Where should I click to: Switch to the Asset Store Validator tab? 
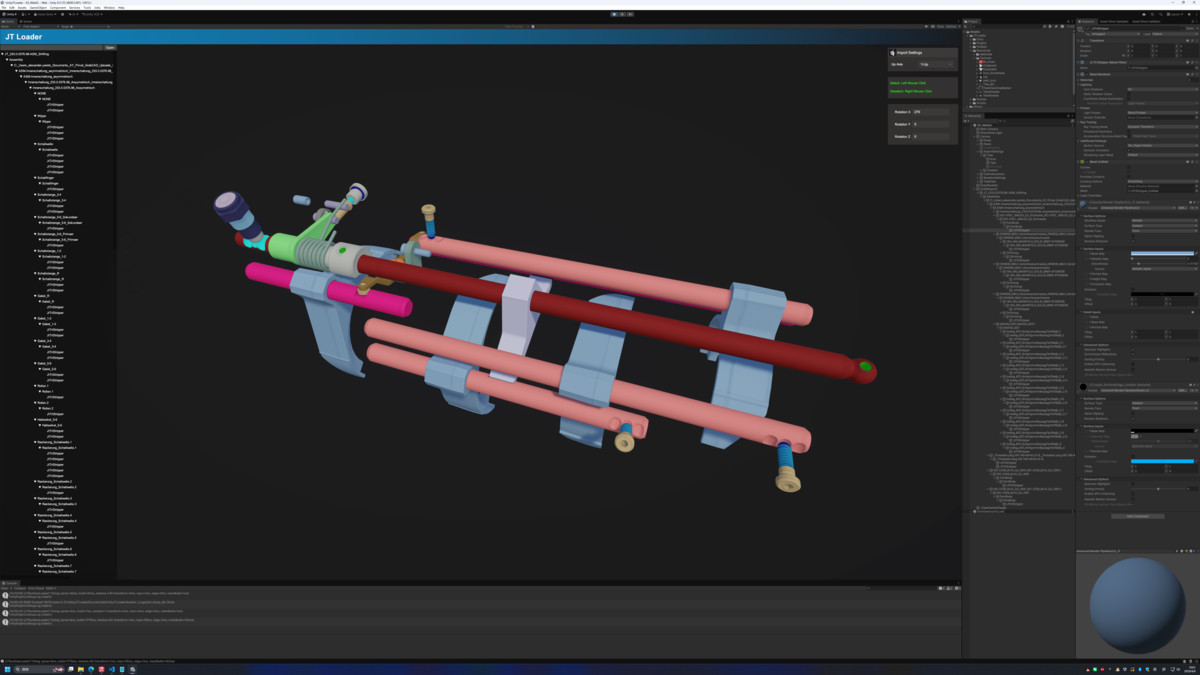(x=1146, y=21)
